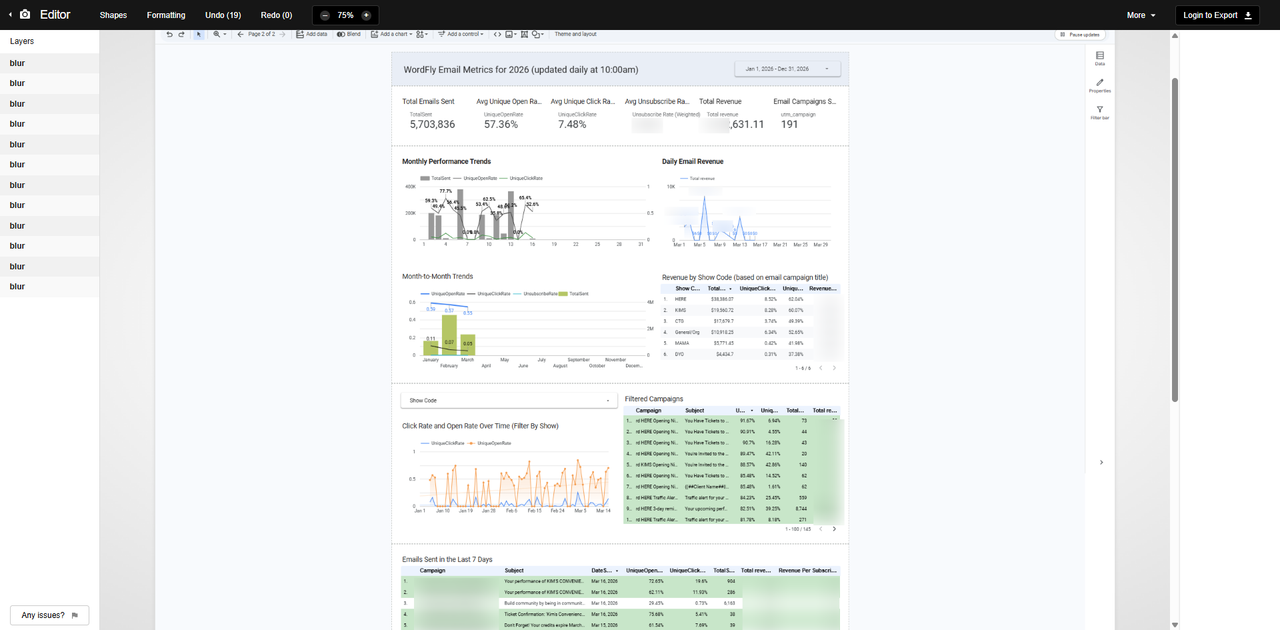1280x630 pixels.
Task: Open Theme and layout
Action: click(575, 34)
